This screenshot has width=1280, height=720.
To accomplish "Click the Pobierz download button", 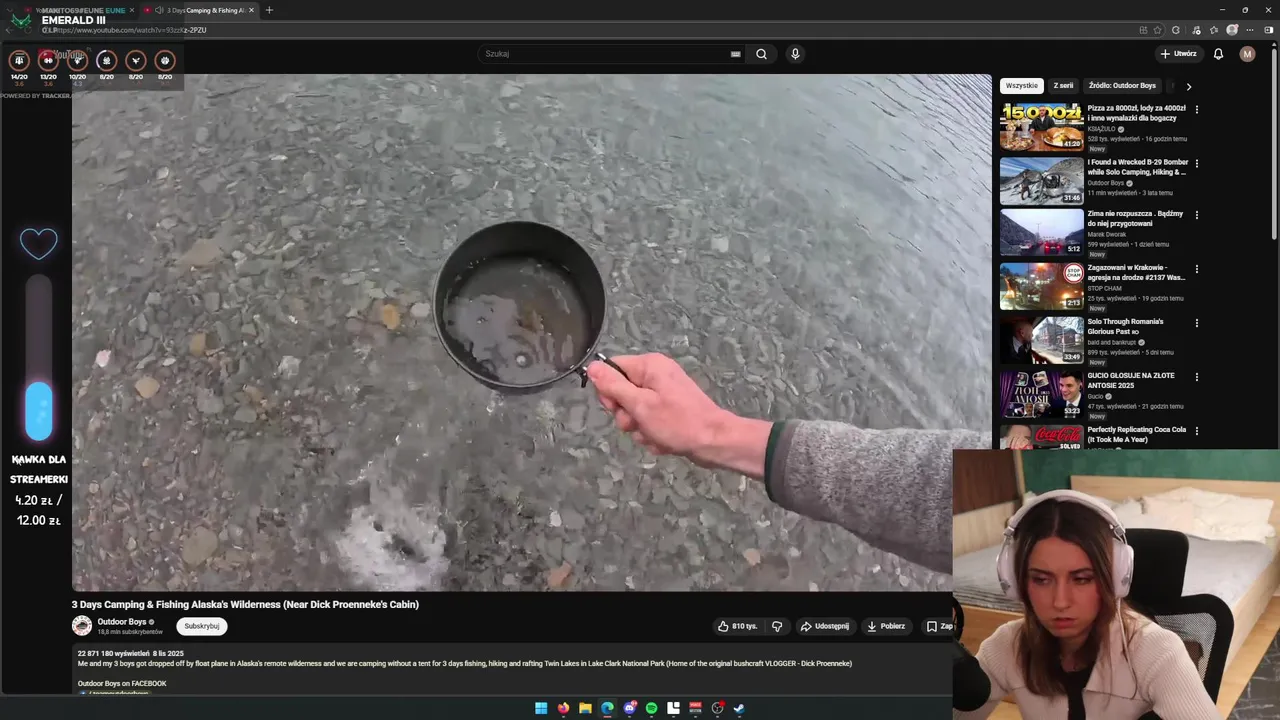I will (886, 626).
